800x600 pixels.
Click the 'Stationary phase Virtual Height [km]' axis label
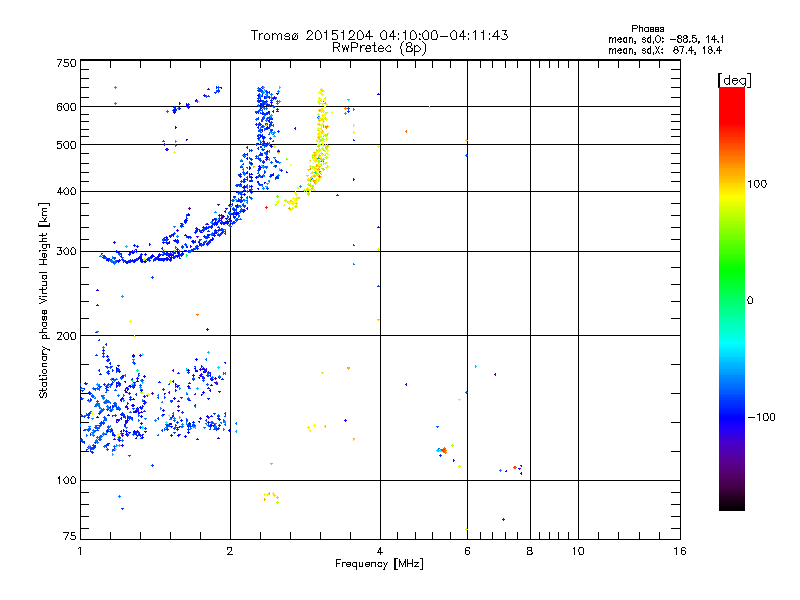point(44,301)
